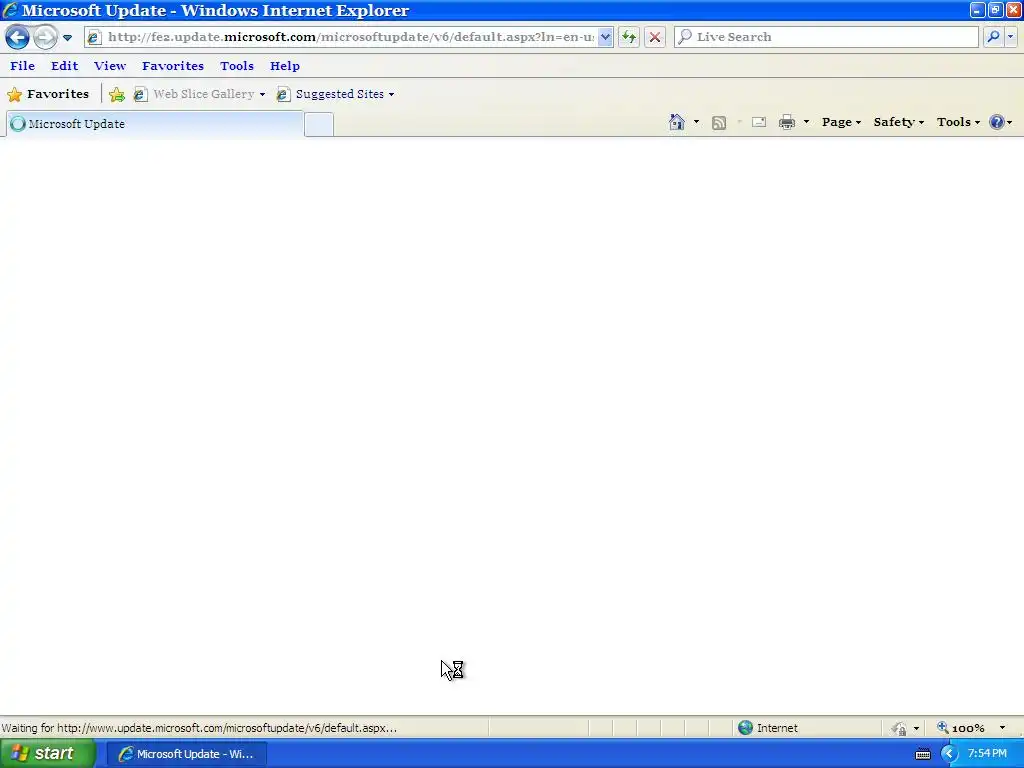
Task: Click the Print icon
Action: click(787, 122)
